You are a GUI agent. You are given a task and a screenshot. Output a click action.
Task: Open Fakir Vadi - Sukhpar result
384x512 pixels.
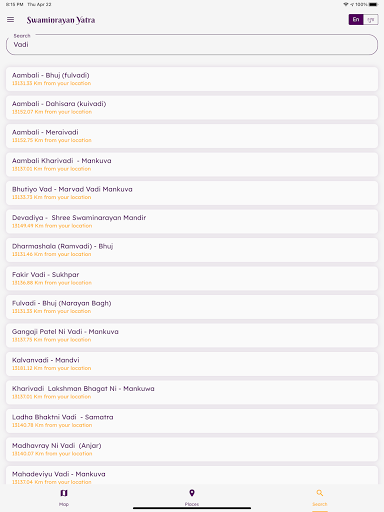pyautogui.click(x=192, y=278)
